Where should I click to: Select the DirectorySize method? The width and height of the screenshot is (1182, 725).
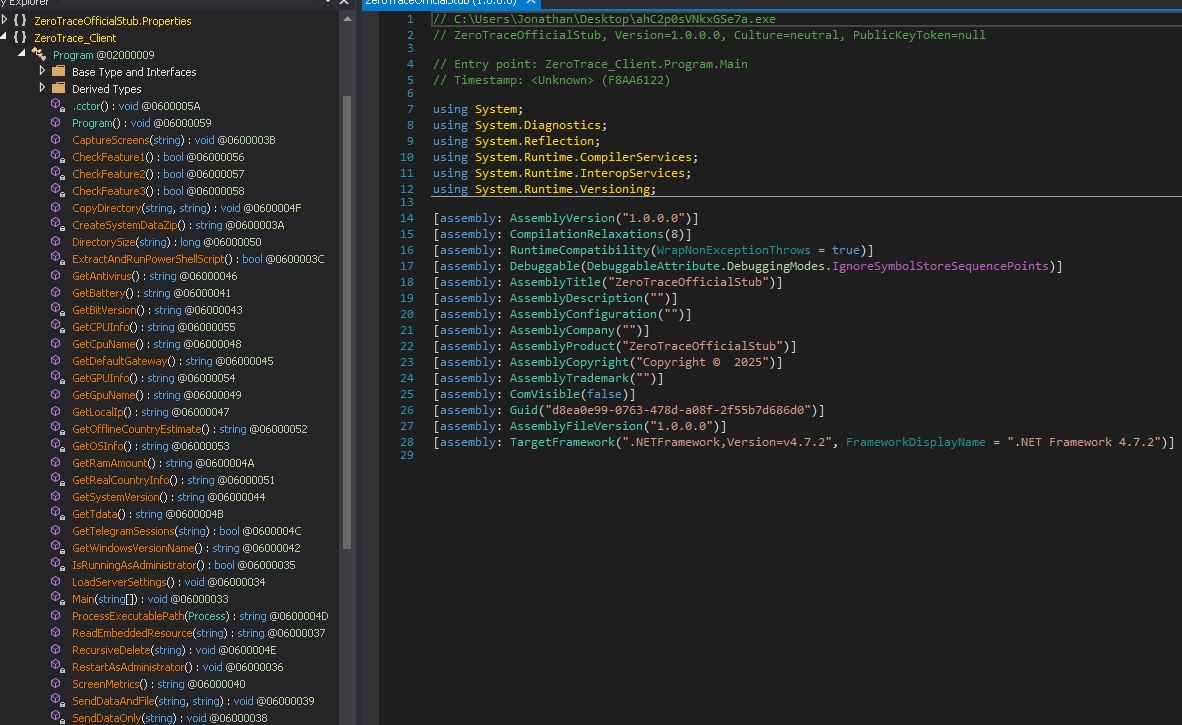(x=167, y=242)
